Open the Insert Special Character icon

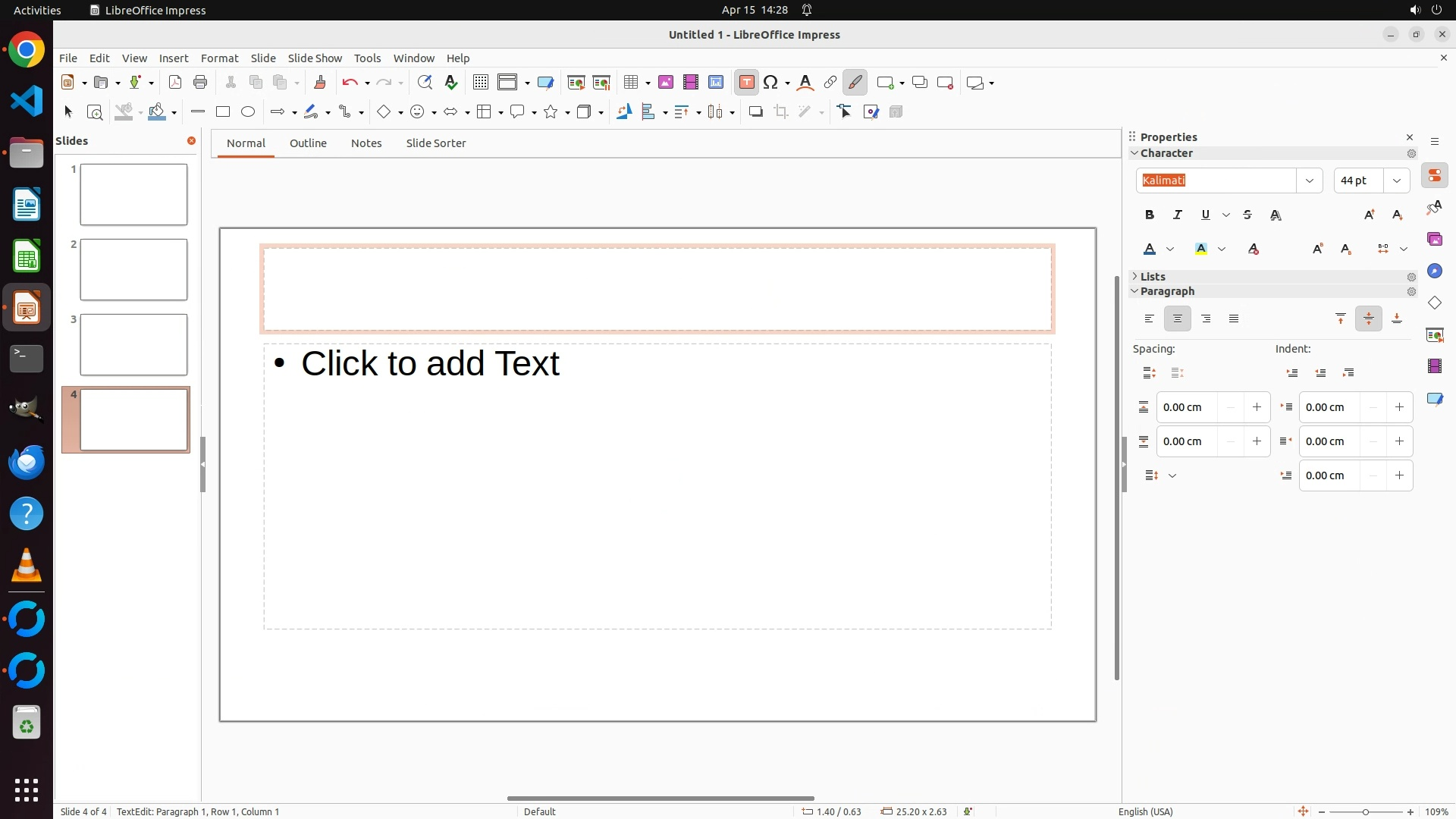[x=771, y=83]
